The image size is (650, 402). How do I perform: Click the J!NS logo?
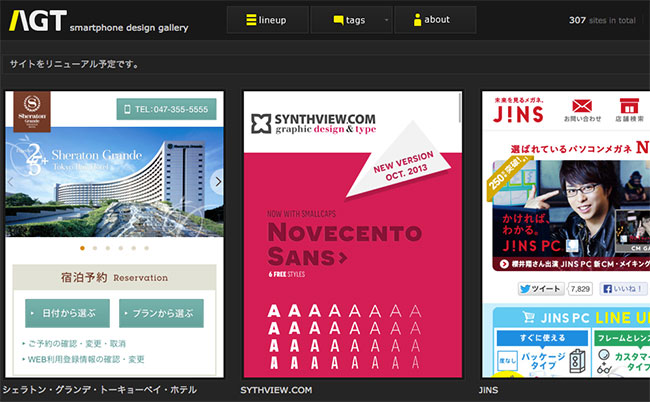[518, 114]
